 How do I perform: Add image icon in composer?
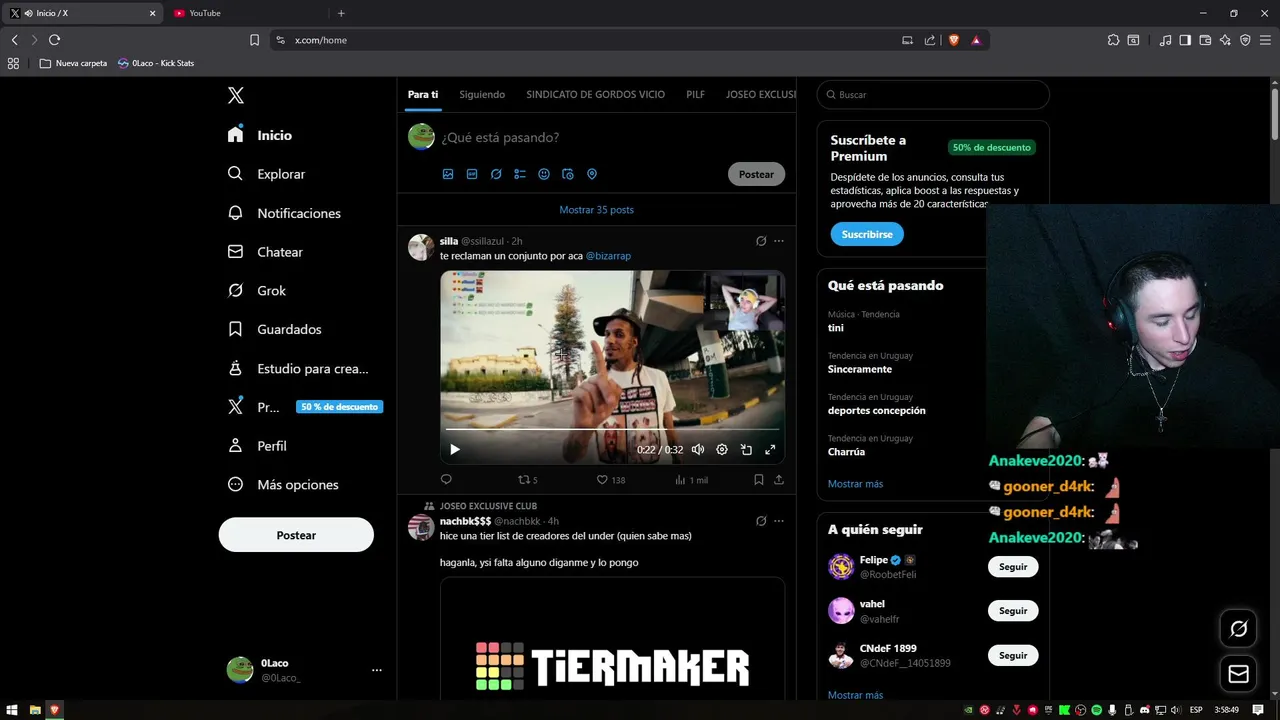point(448,174)
